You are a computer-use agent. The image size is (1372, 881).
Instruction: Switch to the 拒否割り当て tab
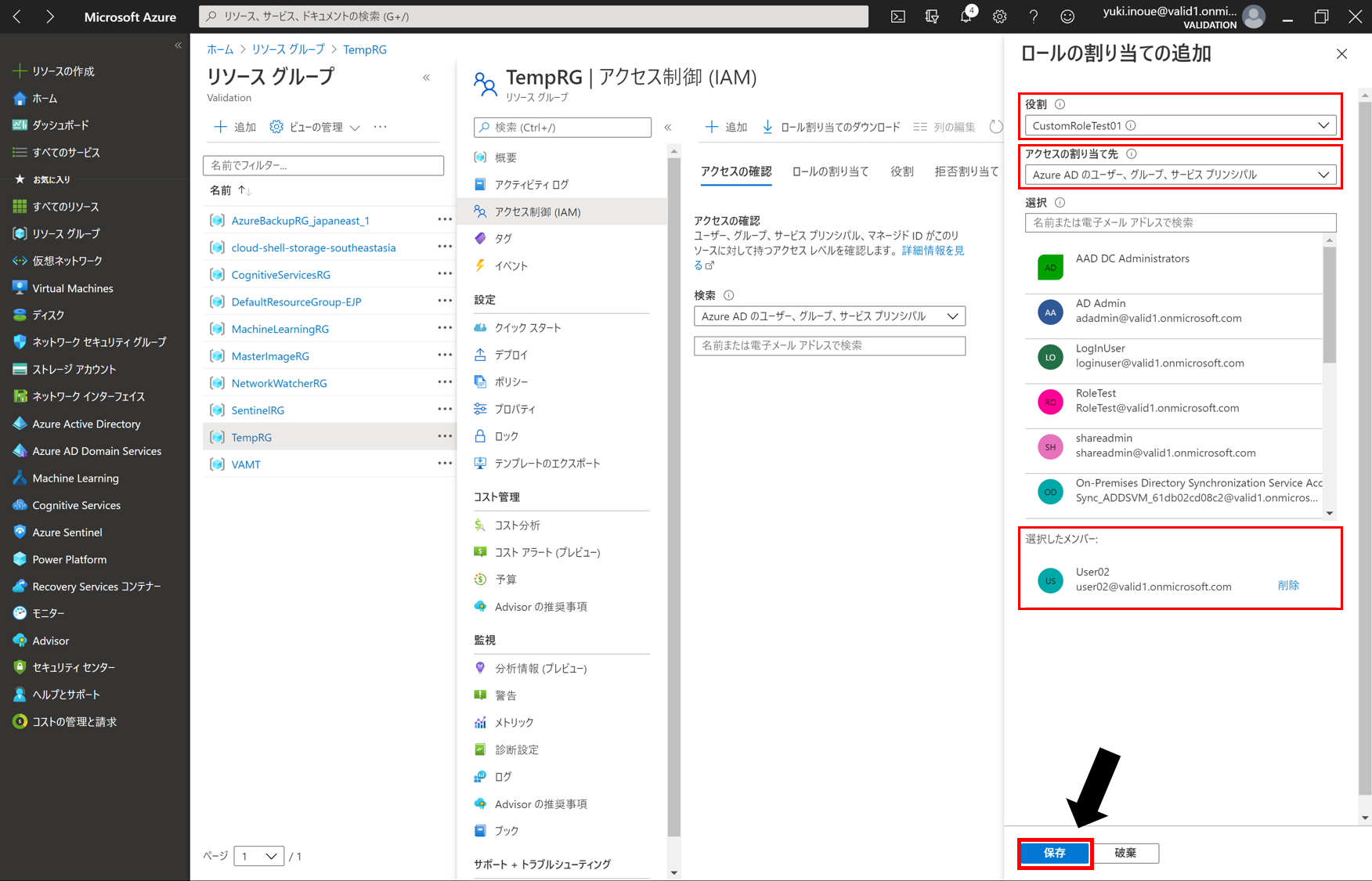click(966, 172)
